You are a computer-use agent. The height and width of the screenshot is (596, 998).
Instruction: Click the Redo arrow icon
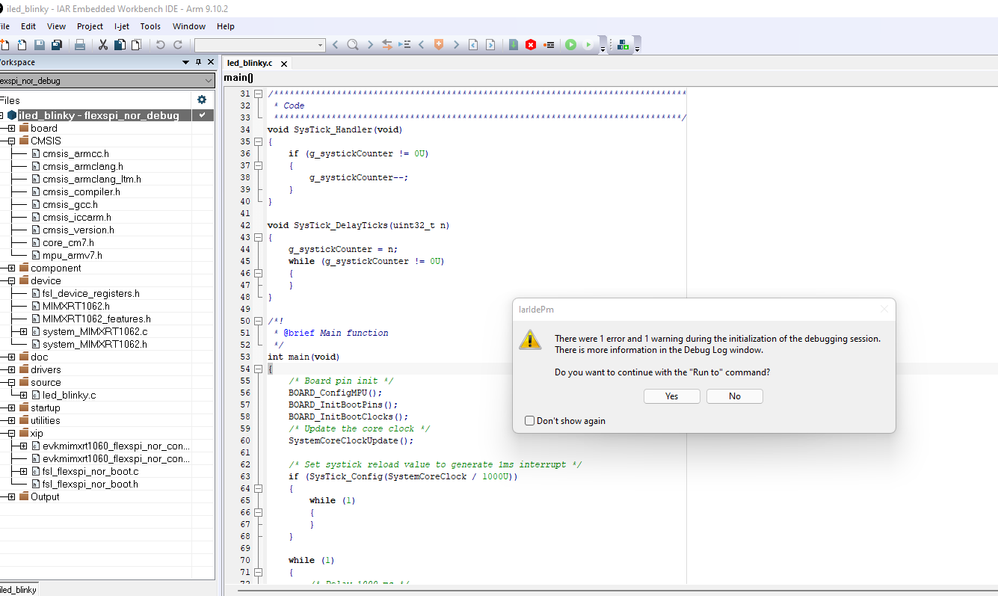(x=178, y=45)
